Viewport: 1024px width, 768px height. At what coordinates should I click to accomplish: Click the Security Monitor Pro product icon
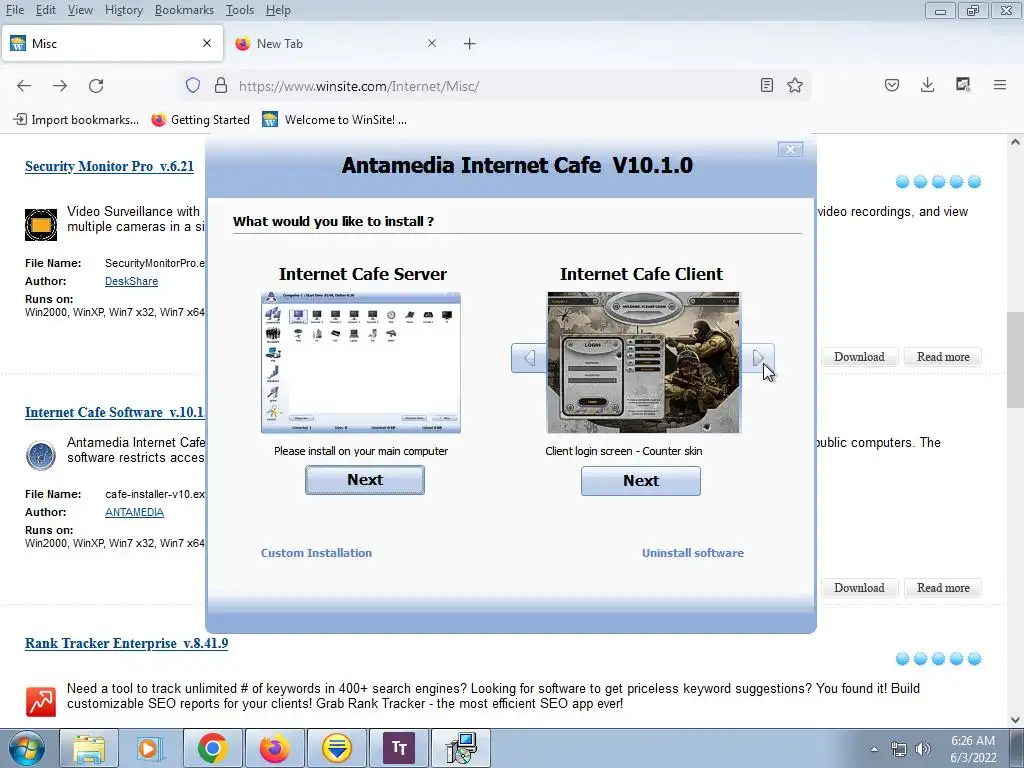coord(40,225)
